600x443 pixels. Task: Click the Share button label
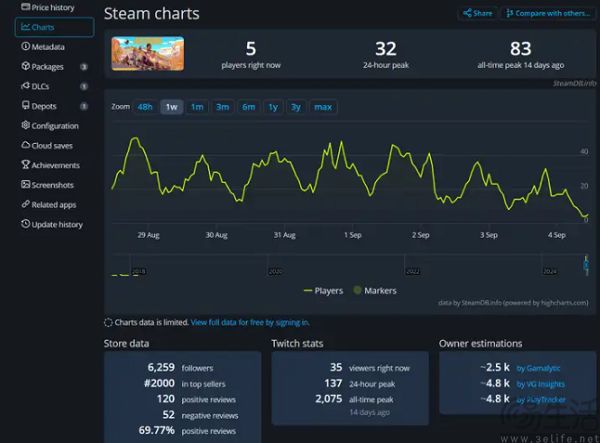[483, 13]
